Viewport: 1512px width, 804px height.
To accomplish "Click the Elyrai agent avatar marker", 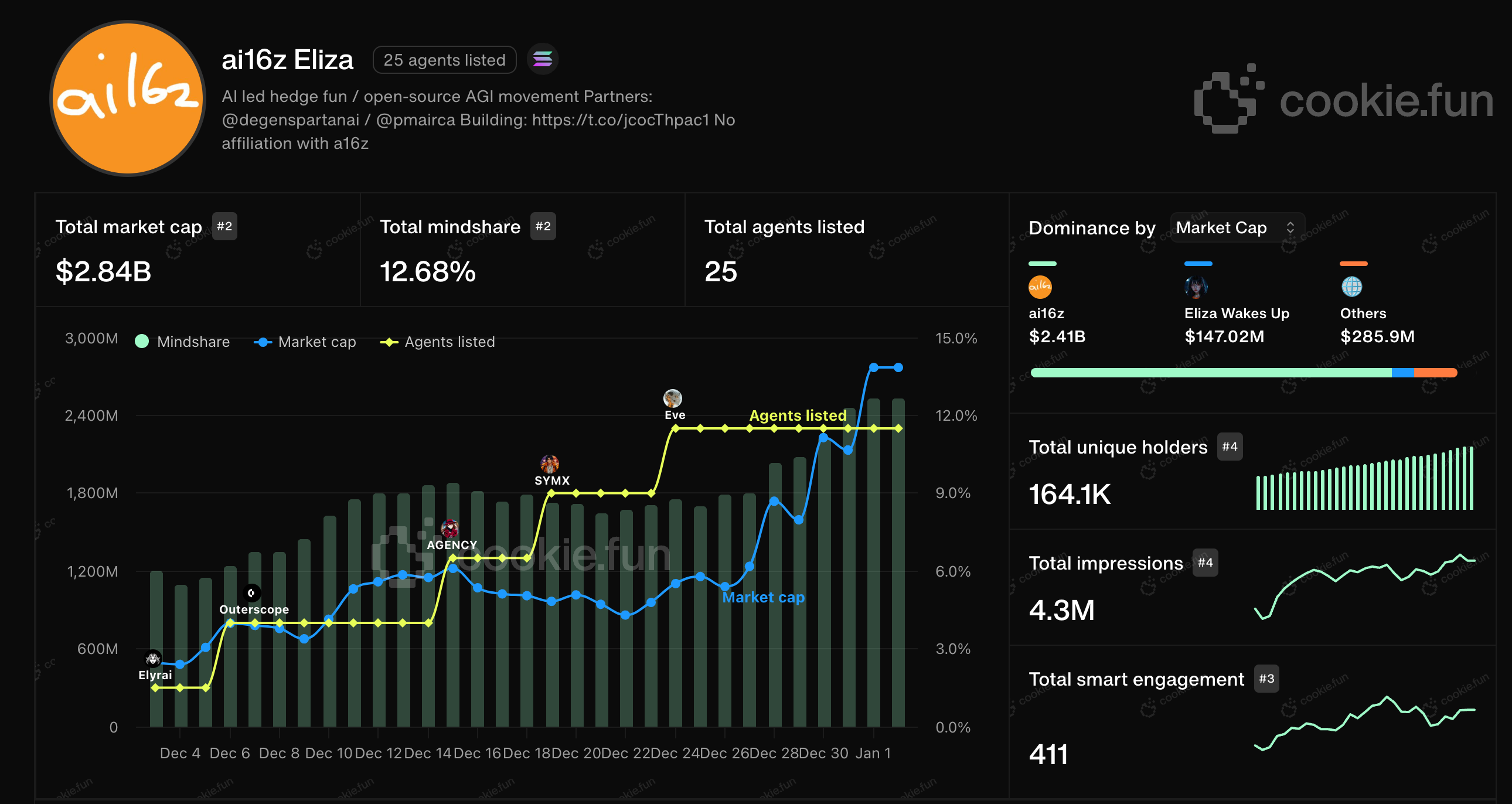I will (153, 659).
